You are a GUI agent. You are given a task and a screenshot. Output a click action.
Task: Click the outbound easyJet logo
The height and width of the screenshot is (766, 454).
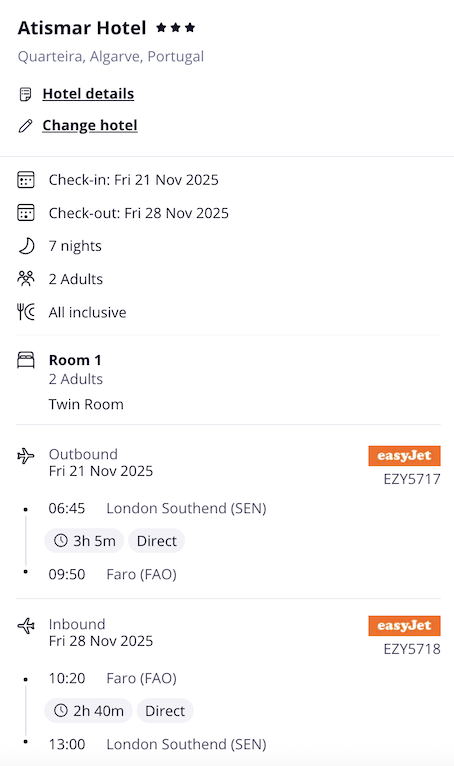(404, 456)
